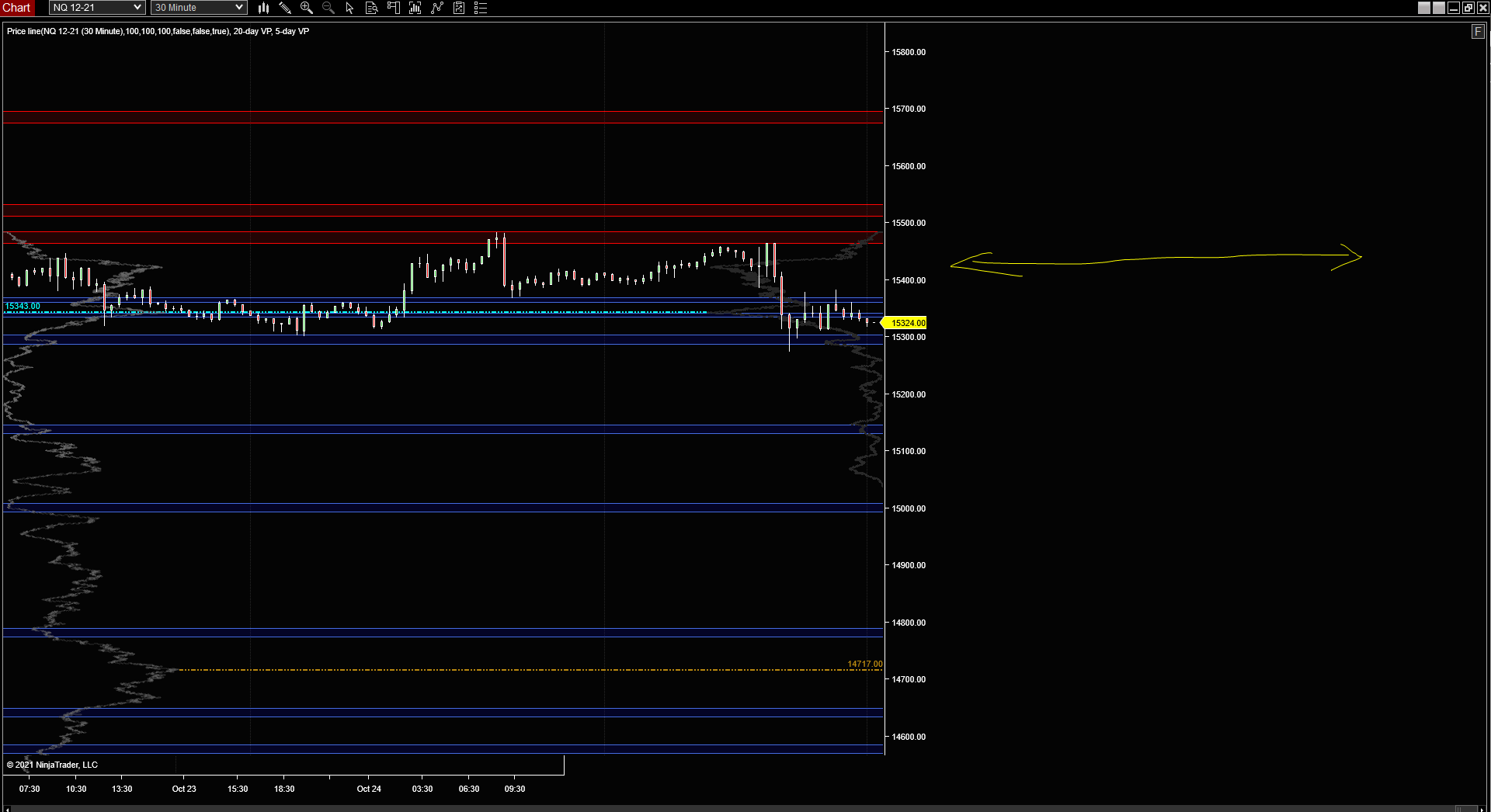Click the orange 14717.00 level label
Image resolution: width=1491 pixels, height=812 pixels.
(x=865, y=664)
